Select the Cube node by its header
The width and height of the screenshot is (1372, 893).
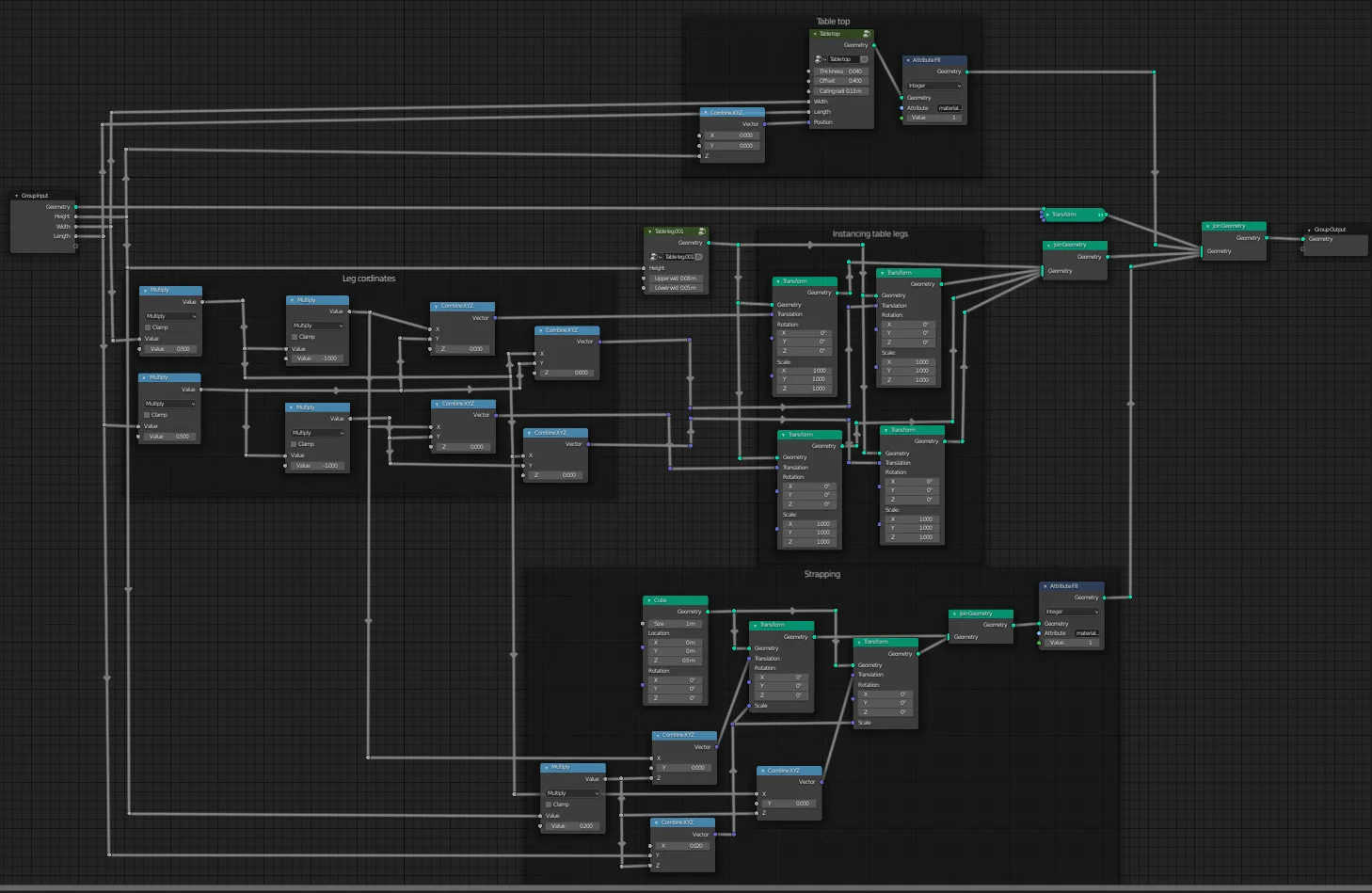coord(678,600)
